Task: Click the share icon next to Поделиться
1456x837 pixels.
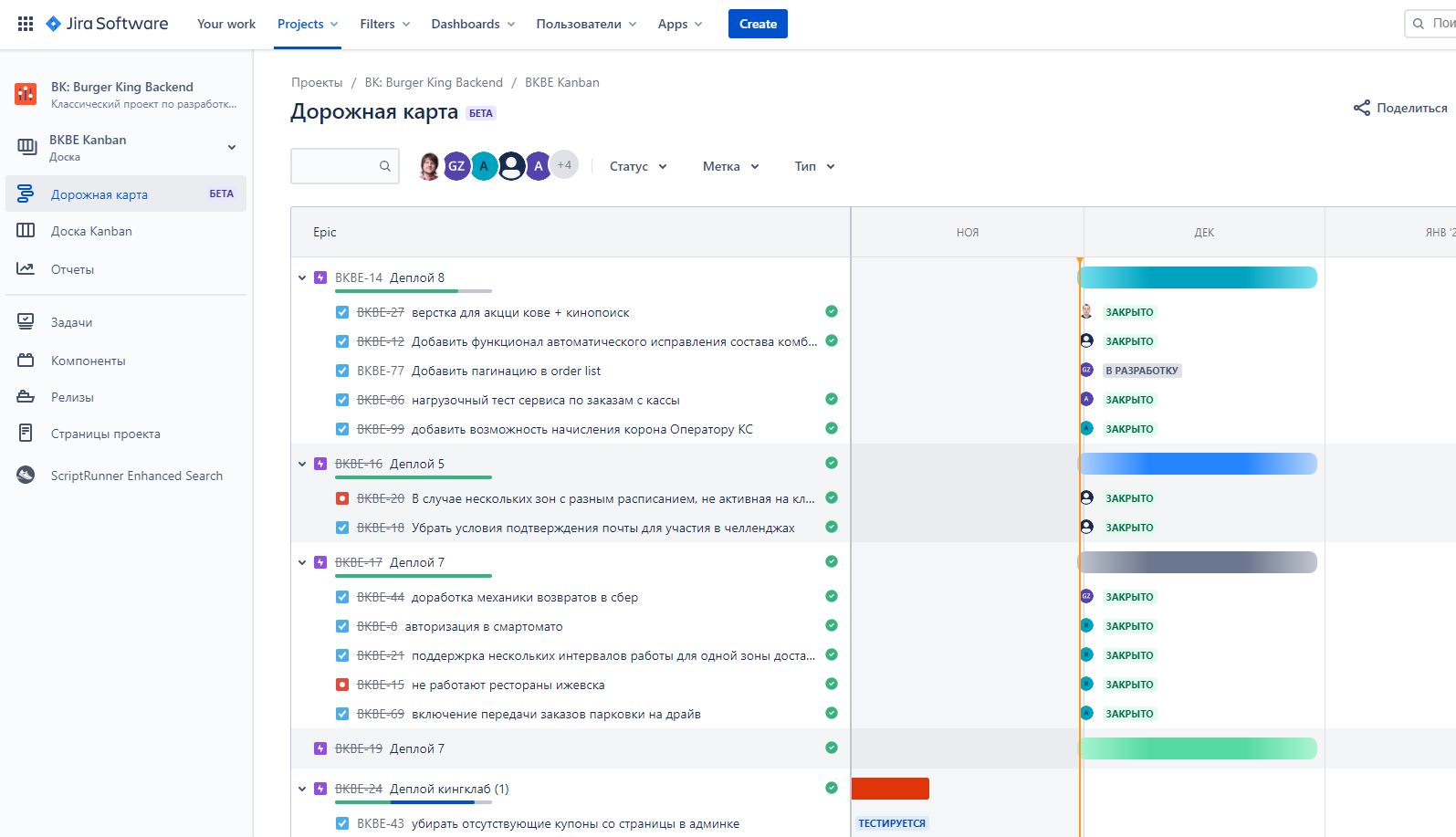Action: pyautogui.click(x=1361, y=108)
